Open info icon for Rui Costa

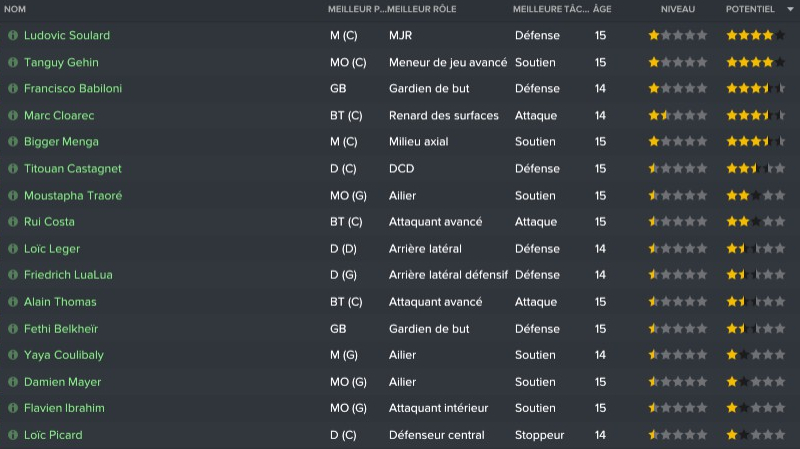click(x=13, y=222)
